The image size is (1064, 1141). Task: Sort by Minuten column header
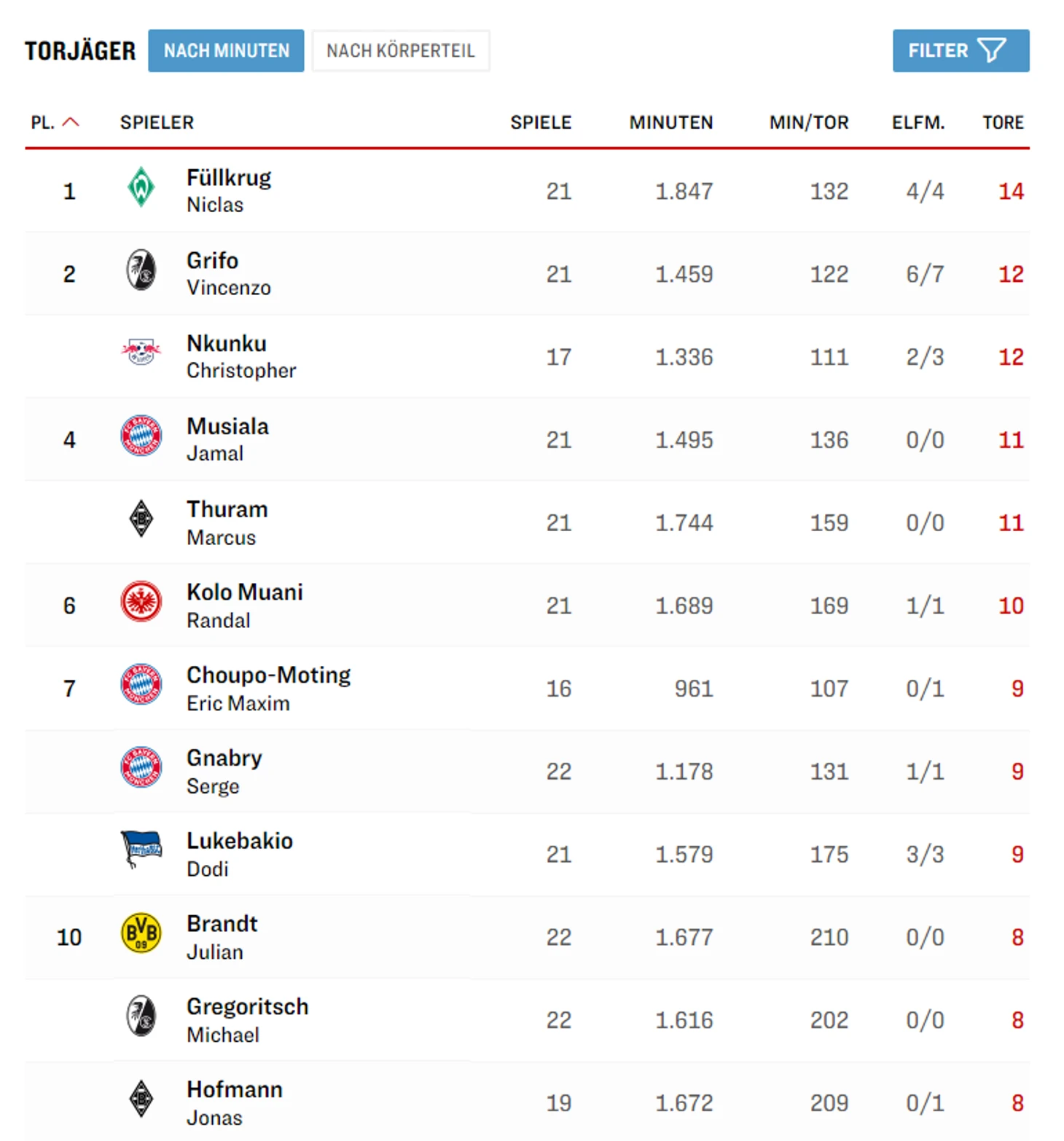(x=671, y=122)
